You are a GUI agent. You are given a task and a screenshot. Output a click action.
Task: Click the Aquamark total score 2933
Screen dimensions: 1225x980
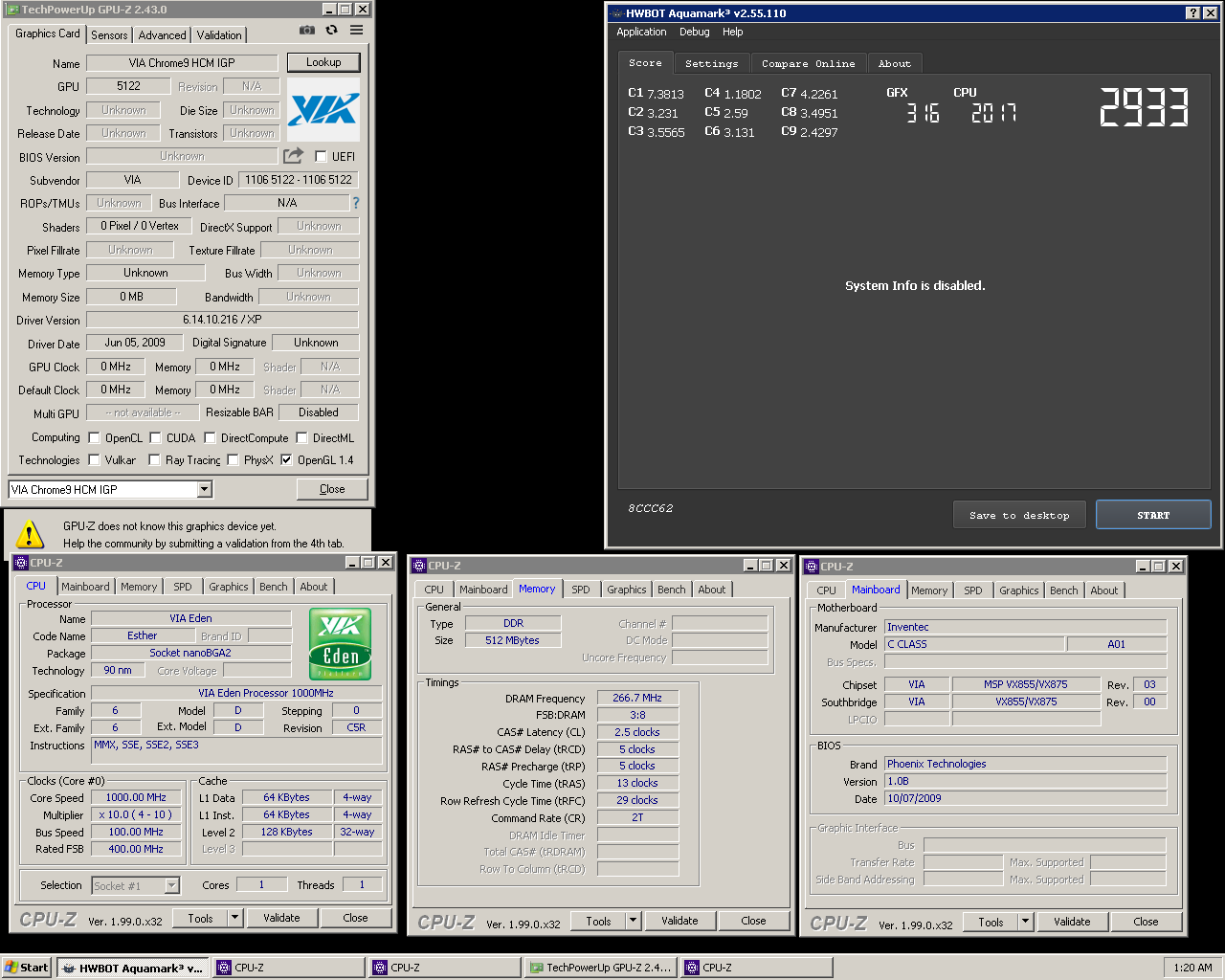tap(1144, 107)
